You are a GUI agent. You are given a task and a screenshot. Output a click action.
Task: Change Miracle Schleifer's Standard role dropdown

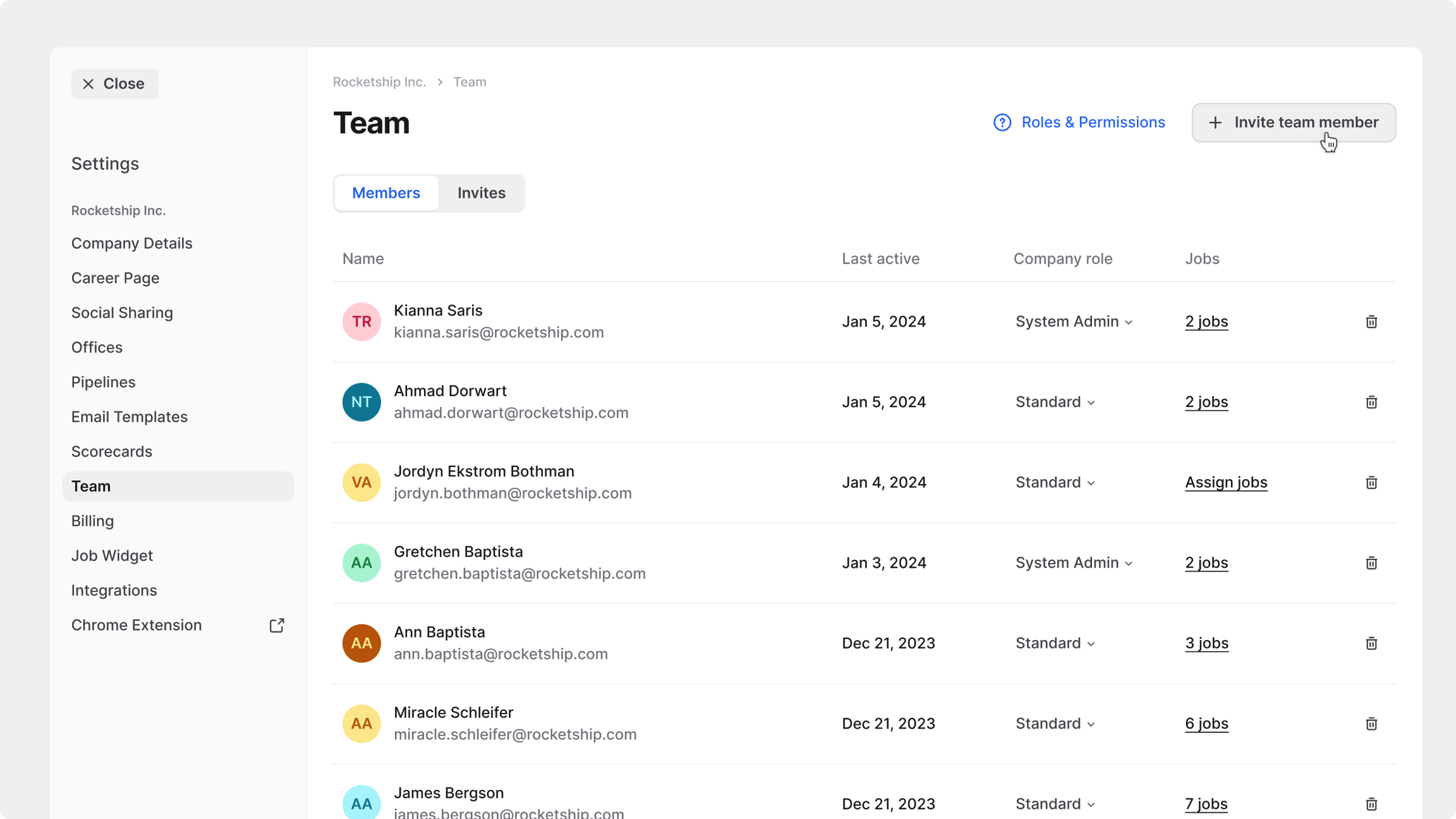(x=1055, y=724)
